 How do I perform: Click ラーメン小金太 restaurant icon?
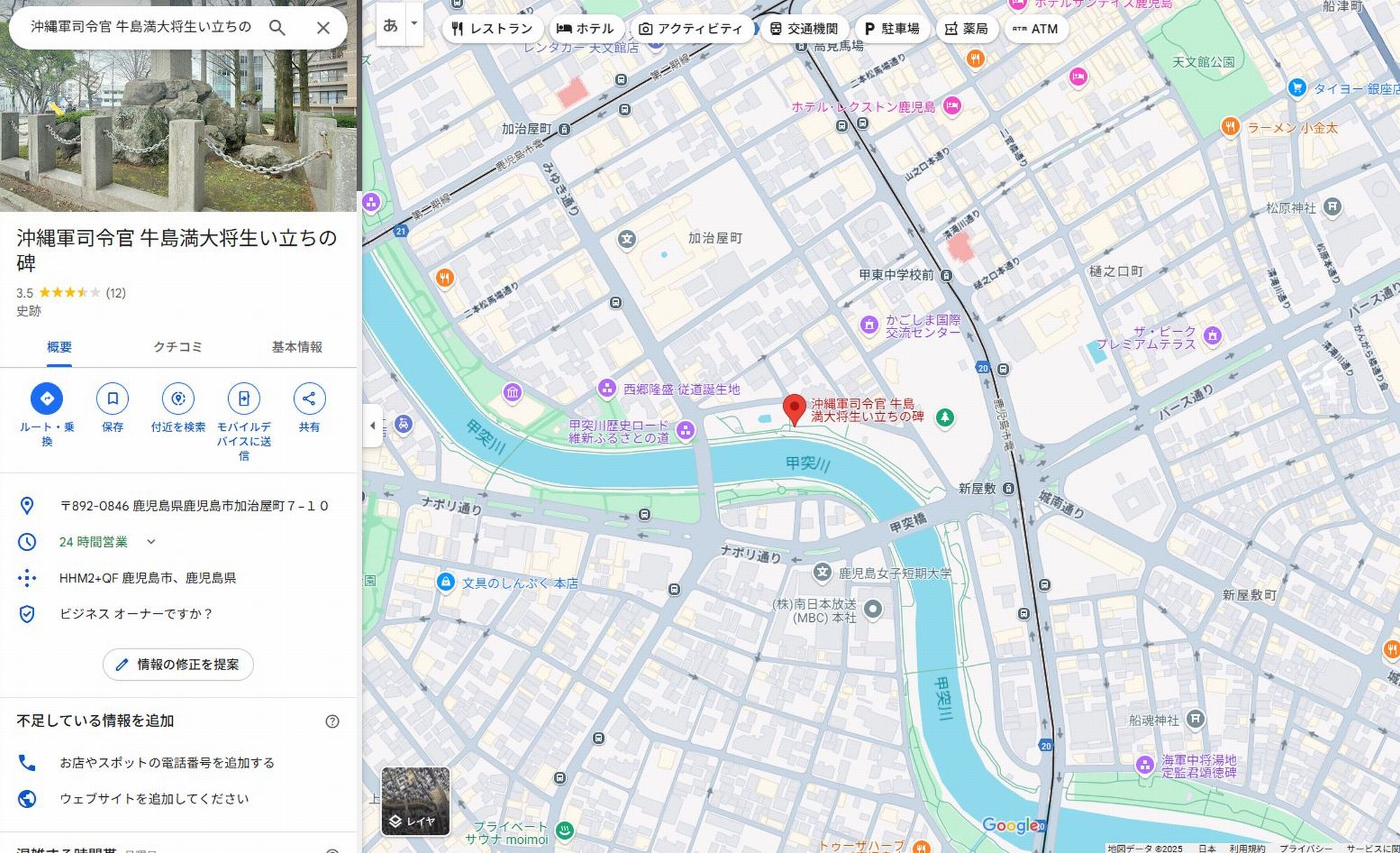click(1230, 127)
